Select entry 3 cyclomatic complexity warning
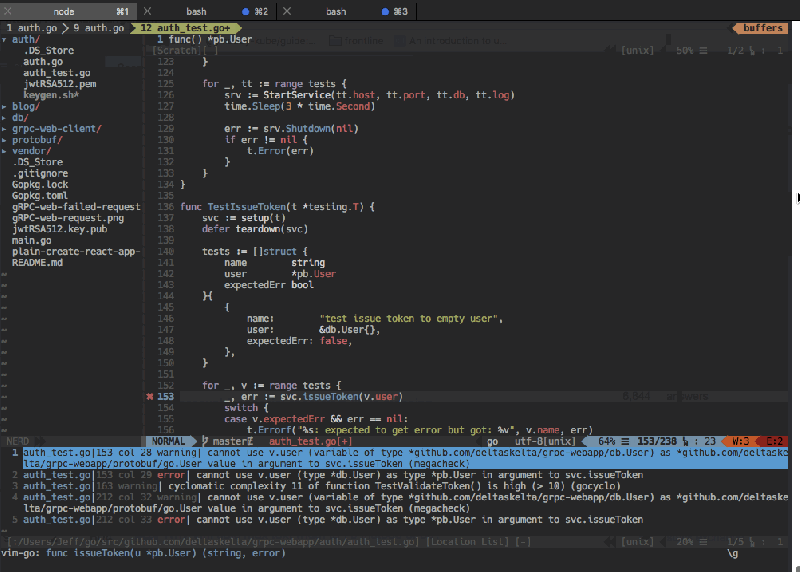Screen dimensions: 800x572 click(x=321, y=486)
